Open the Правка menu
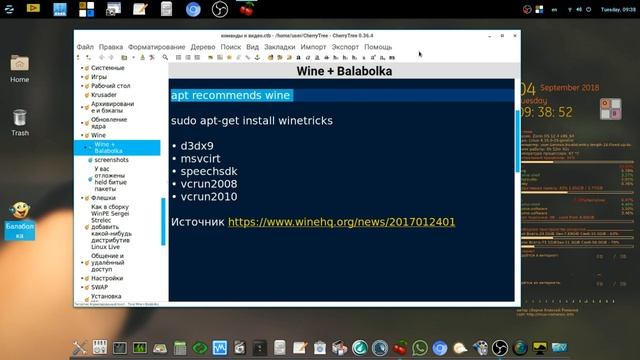 coord(111,47)
